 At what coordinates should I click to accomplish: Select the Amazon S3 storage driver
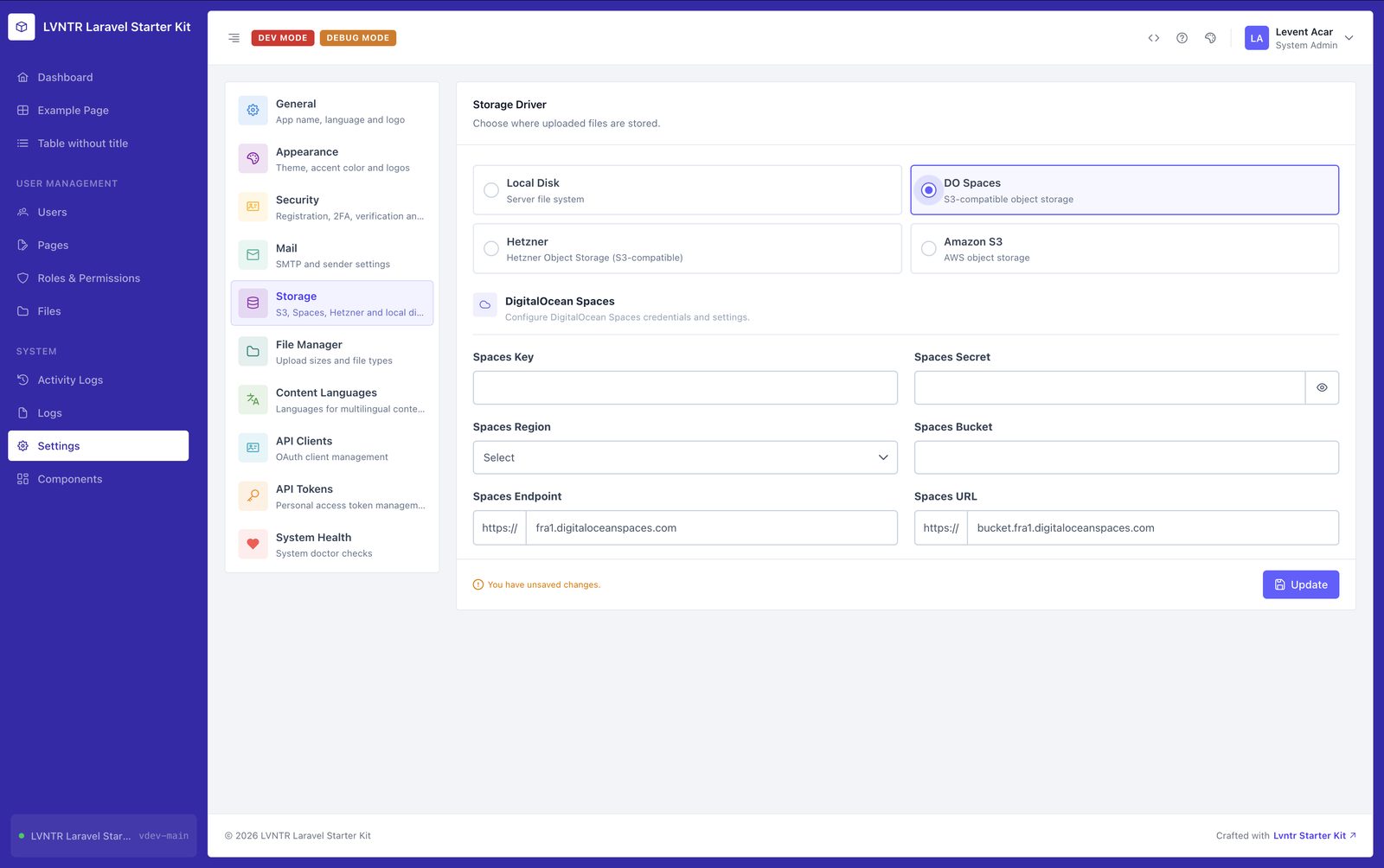[x=1124, y=249]
